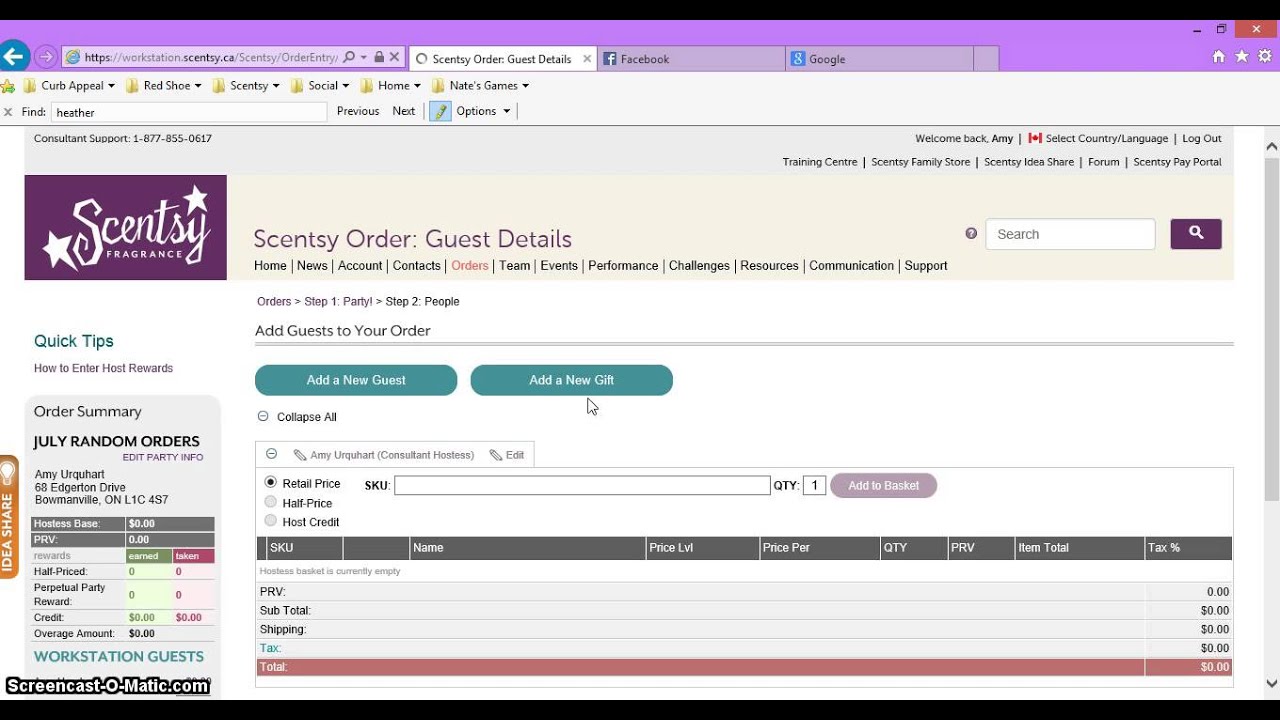The width and height of the screenshot is (1280, 720).
Task: Click the Log Out link
Action: [x=1202, y=138]
